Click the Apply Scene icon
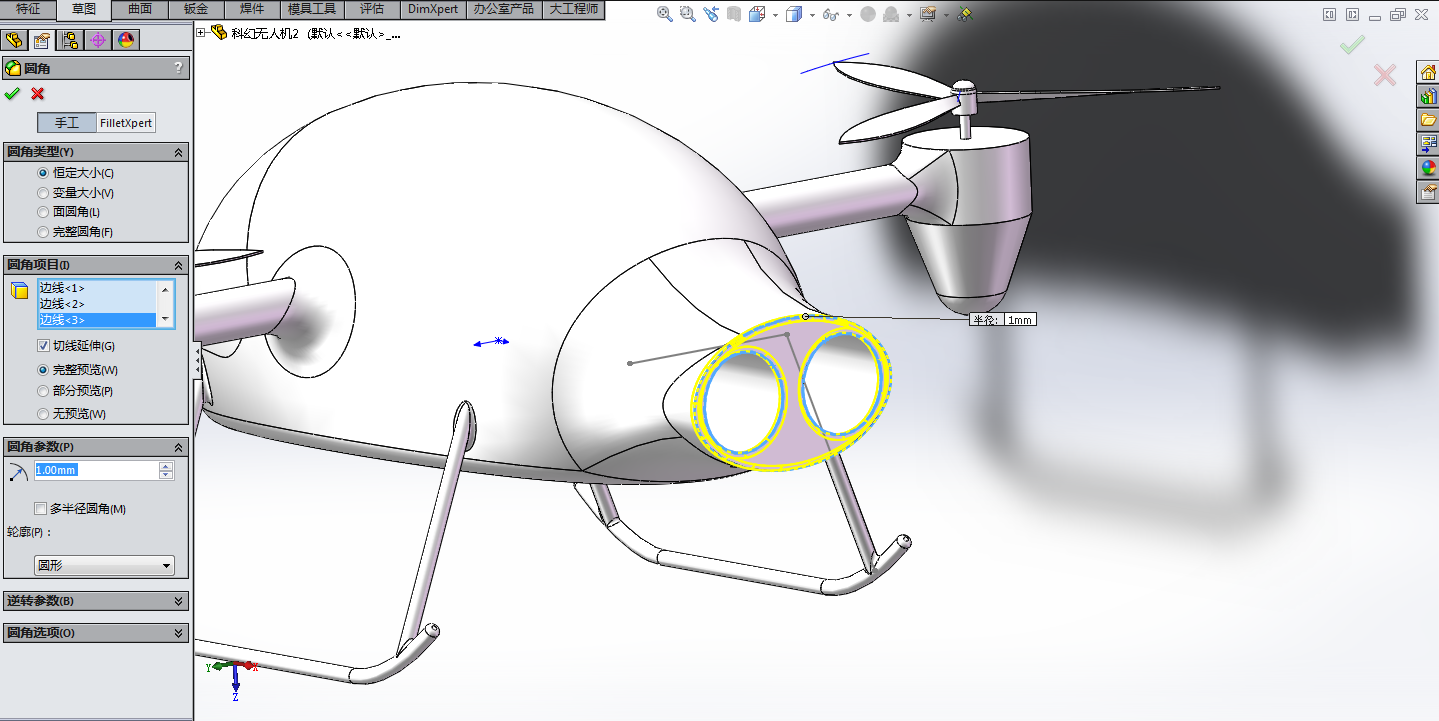 tap(890, 14)
